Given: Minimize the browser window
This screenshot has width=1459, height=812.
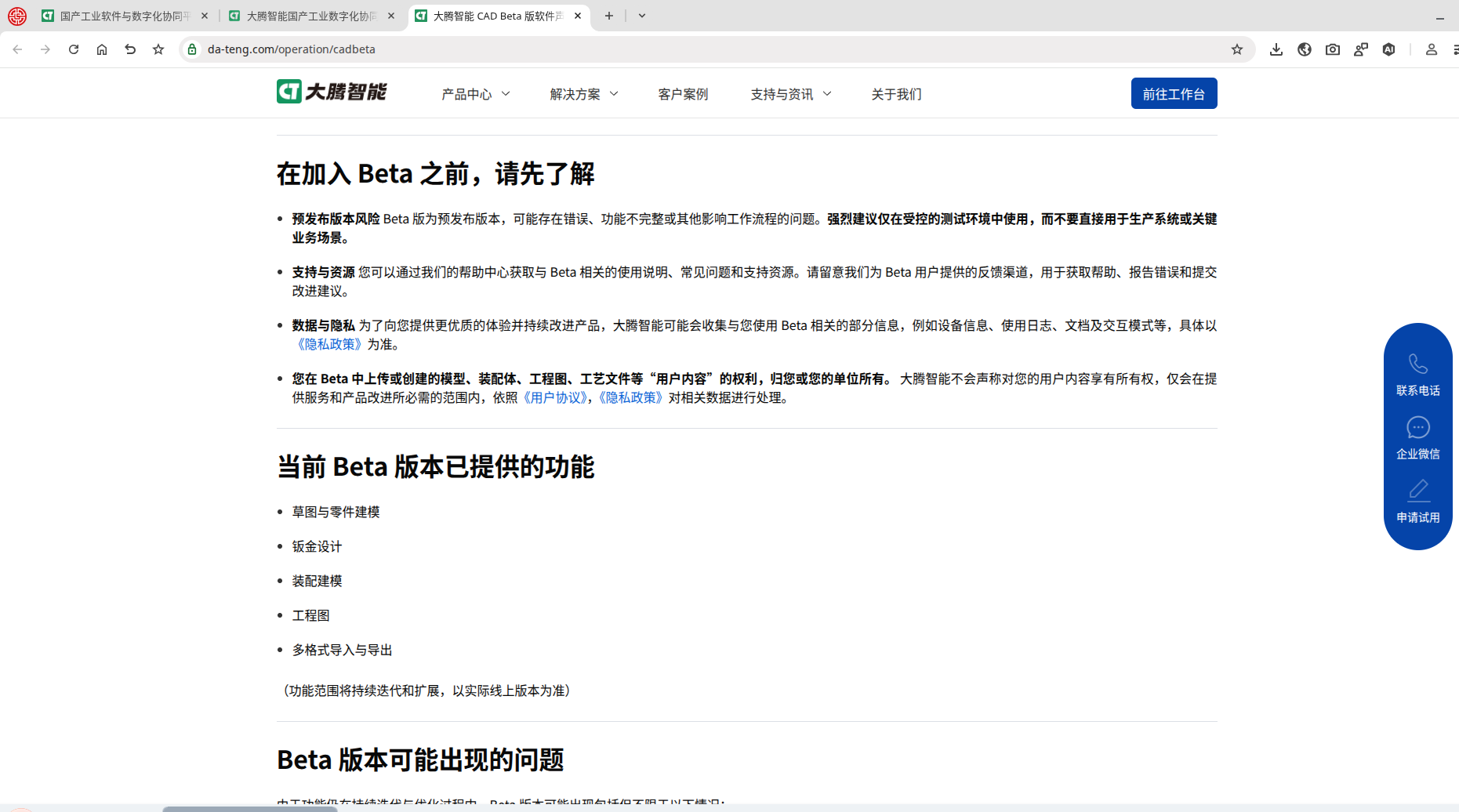Looking at the screenshot, I should [1440, 16].
